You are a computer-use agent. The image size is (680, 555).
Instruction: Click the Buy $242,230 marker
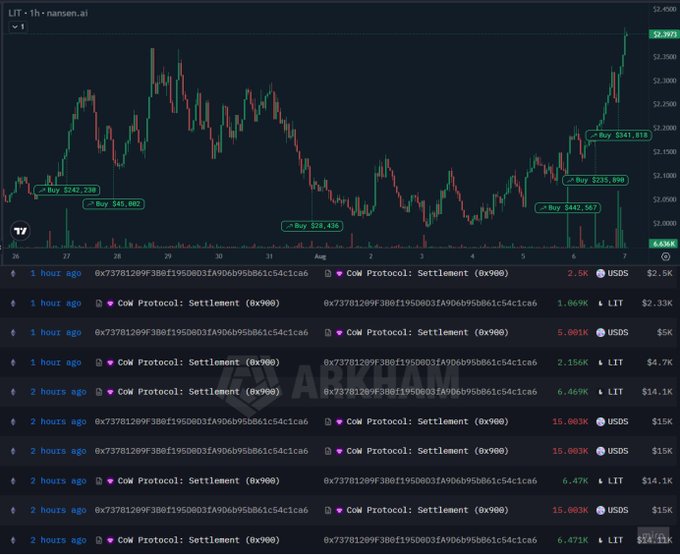pyautogui.click(x=67, y=190)
